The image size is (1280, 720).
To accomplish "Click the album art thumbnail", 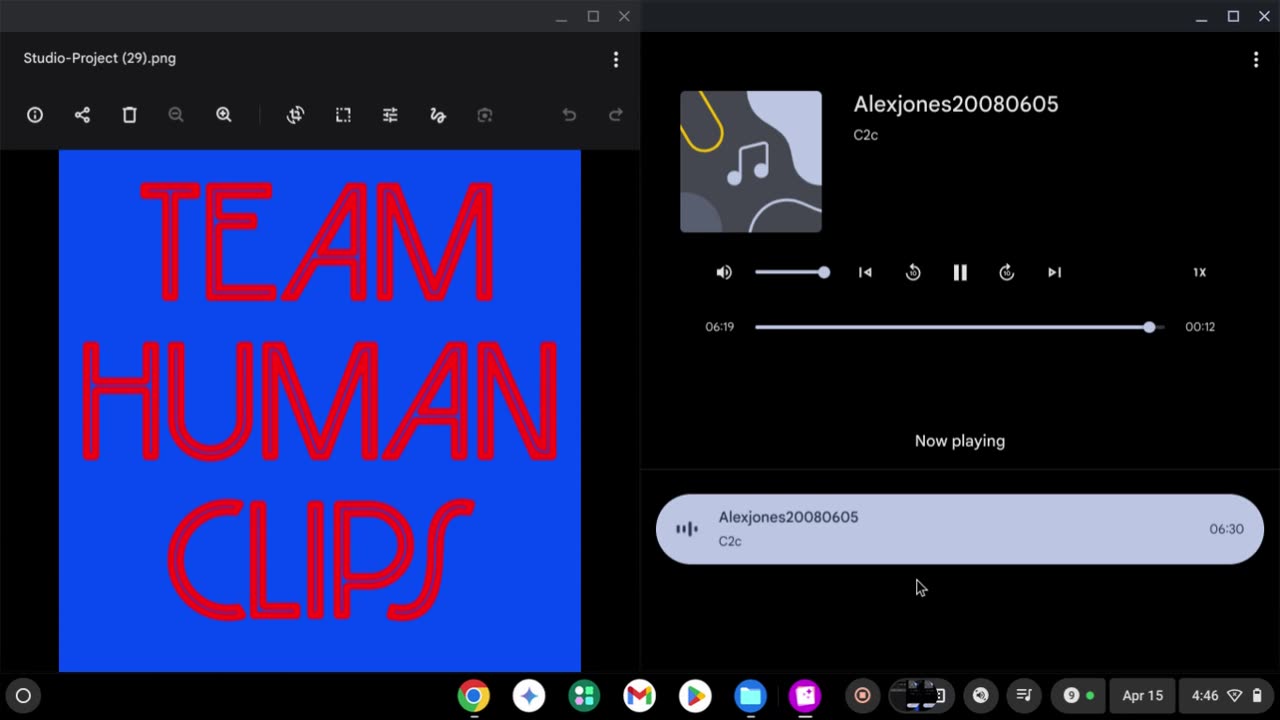I will pyautogui.click(x=751, y=162).
